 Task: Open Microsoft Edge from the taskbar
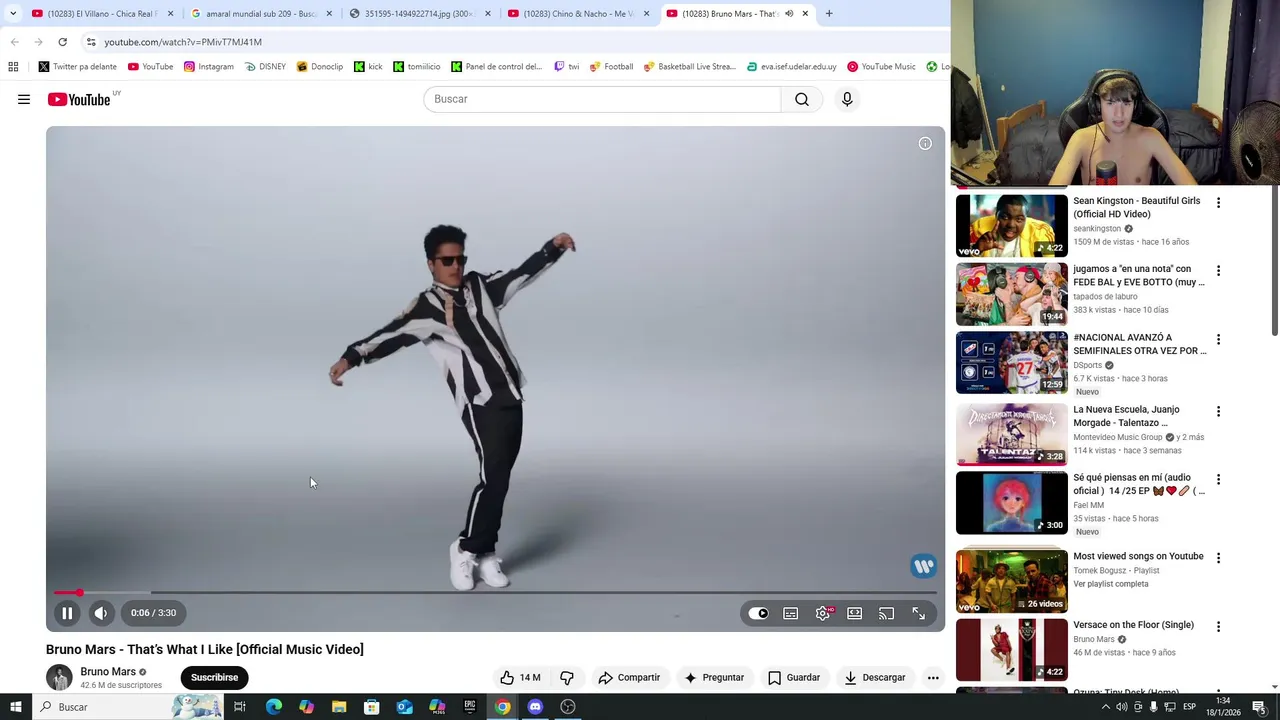tap(274, 707)
